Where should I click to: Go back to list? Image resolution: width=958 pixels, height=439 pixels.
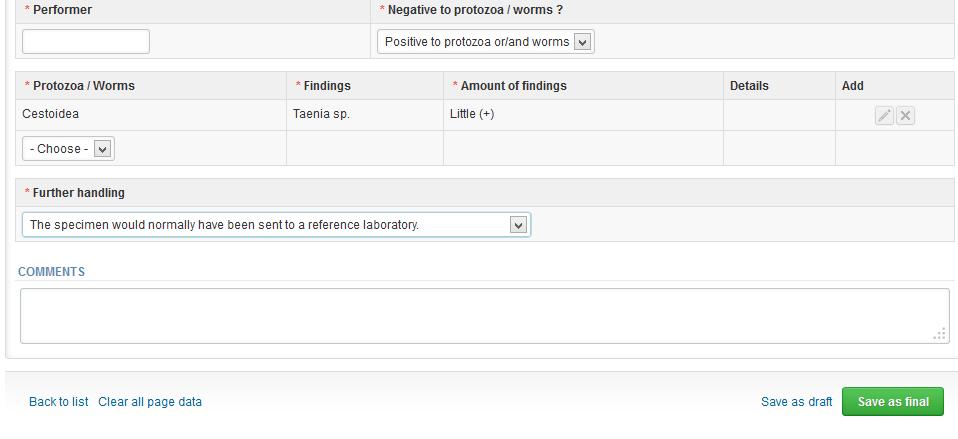click(59, 402)
